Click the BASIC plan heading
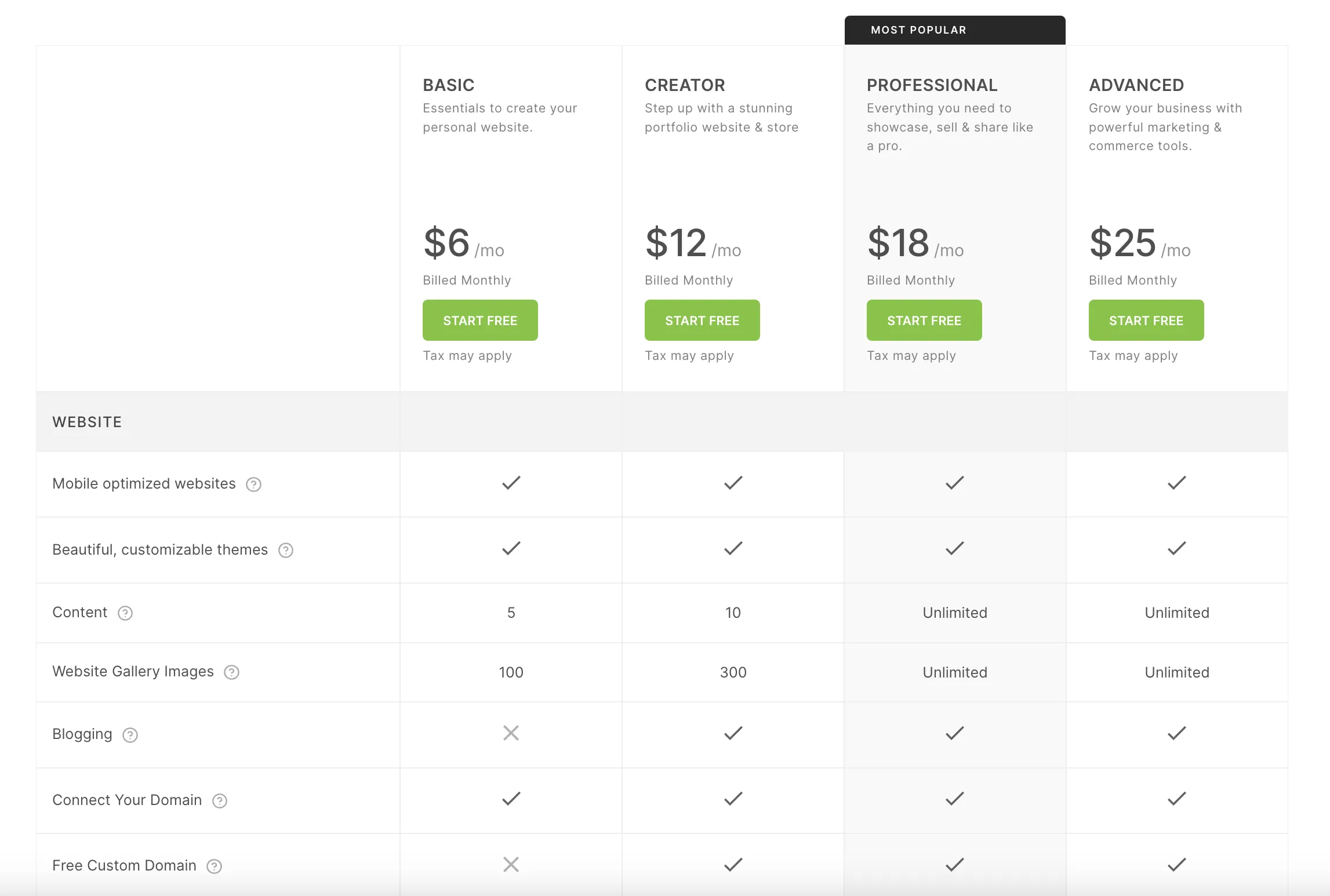Viewport: 1330px width, 896px height. click(449, 85)
